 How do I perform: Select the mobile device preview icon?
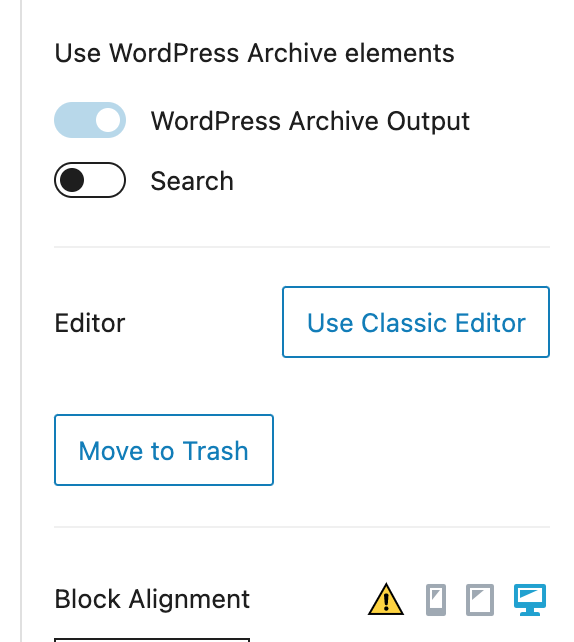pos(436,600)
